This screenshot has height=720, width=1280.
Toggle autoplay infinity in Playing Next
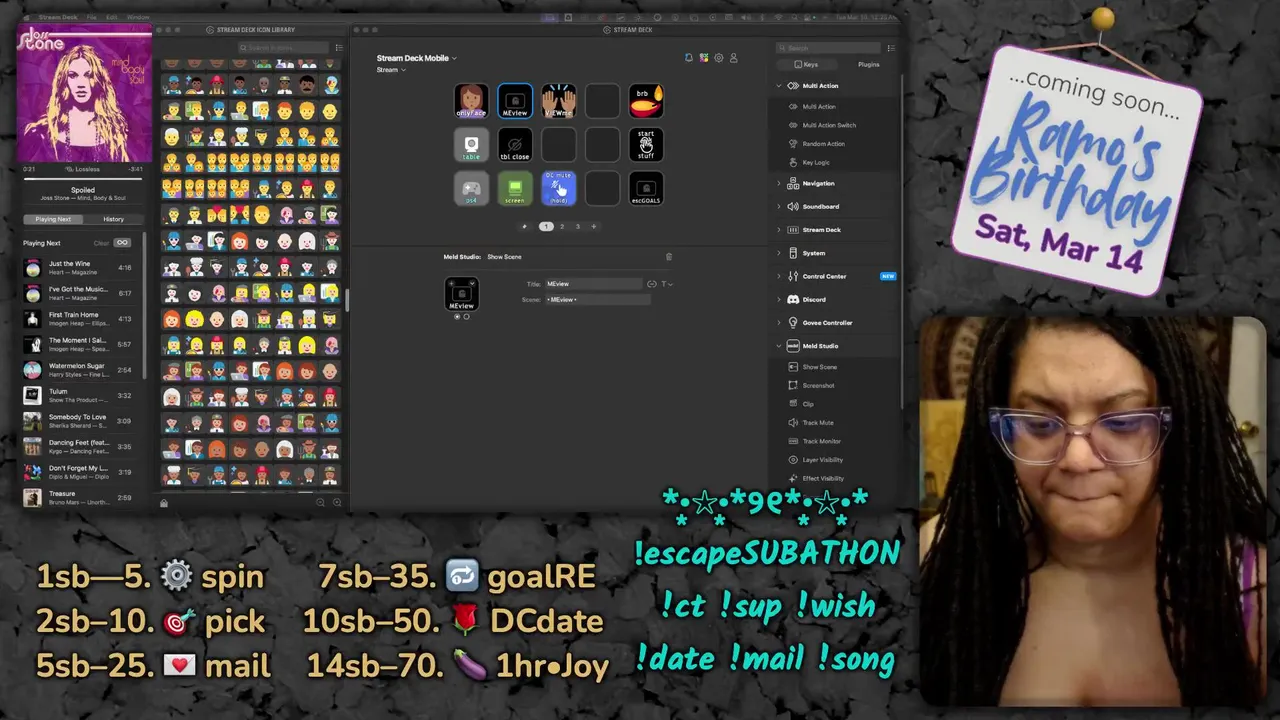123,243
